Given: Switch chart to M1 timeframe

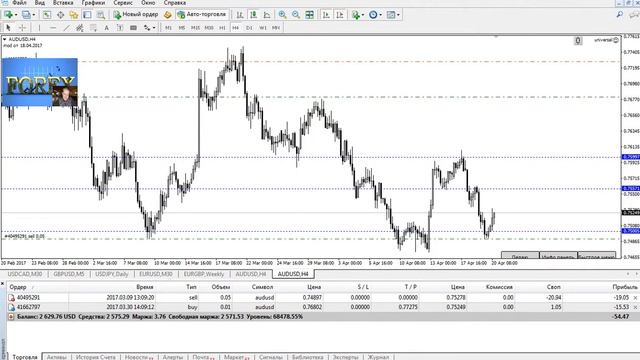Looking at the screenshot, I should tap(168, 28).
